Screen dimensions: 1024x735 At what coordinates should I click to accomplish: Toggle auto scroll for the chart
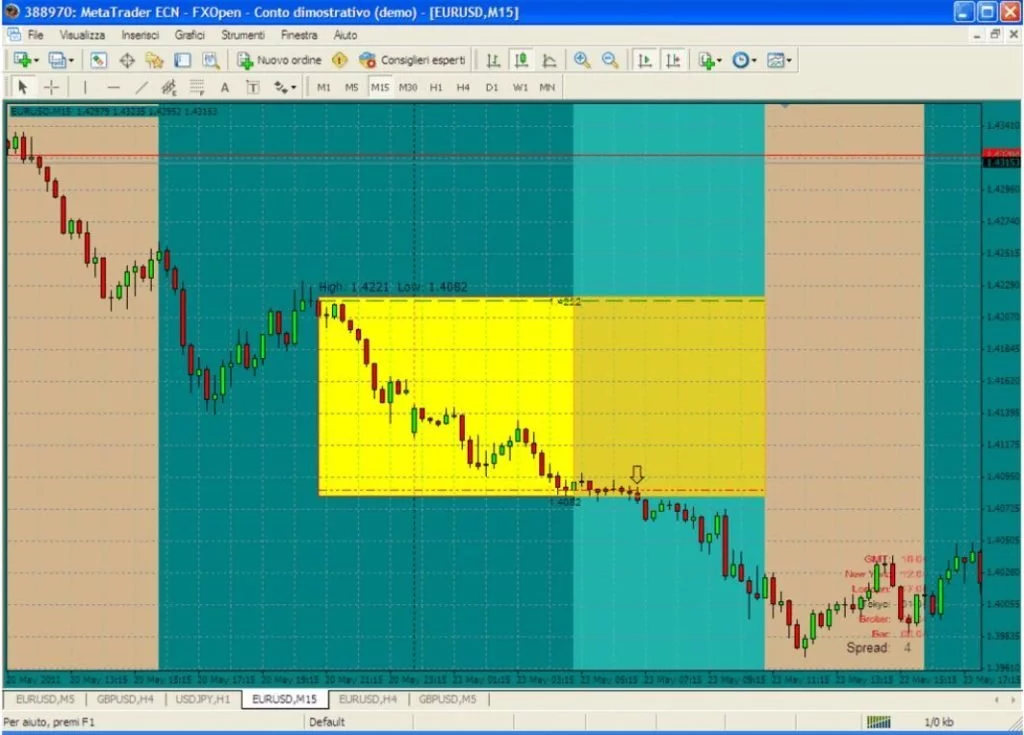[645, 59]
